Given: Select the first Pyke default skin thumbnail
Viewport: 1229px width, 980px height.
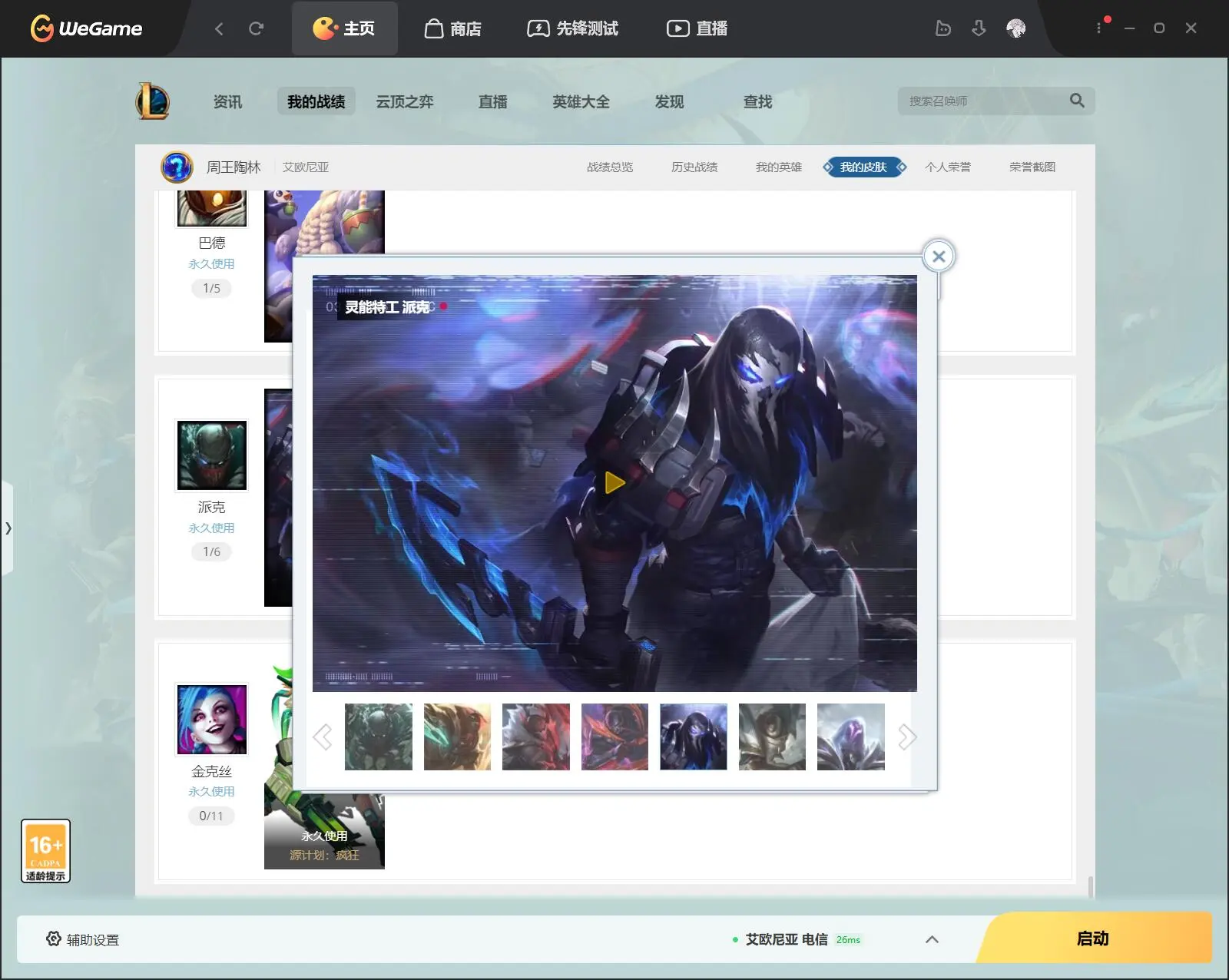Looking at the screenshot, I should [379, 737].
